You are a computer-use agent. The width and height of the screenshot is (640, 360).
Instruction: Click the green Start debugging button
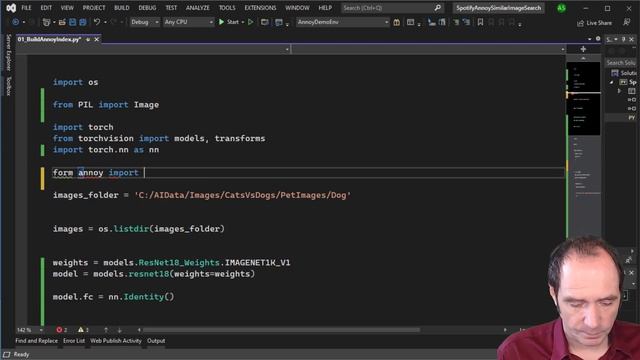click(229, 22)
